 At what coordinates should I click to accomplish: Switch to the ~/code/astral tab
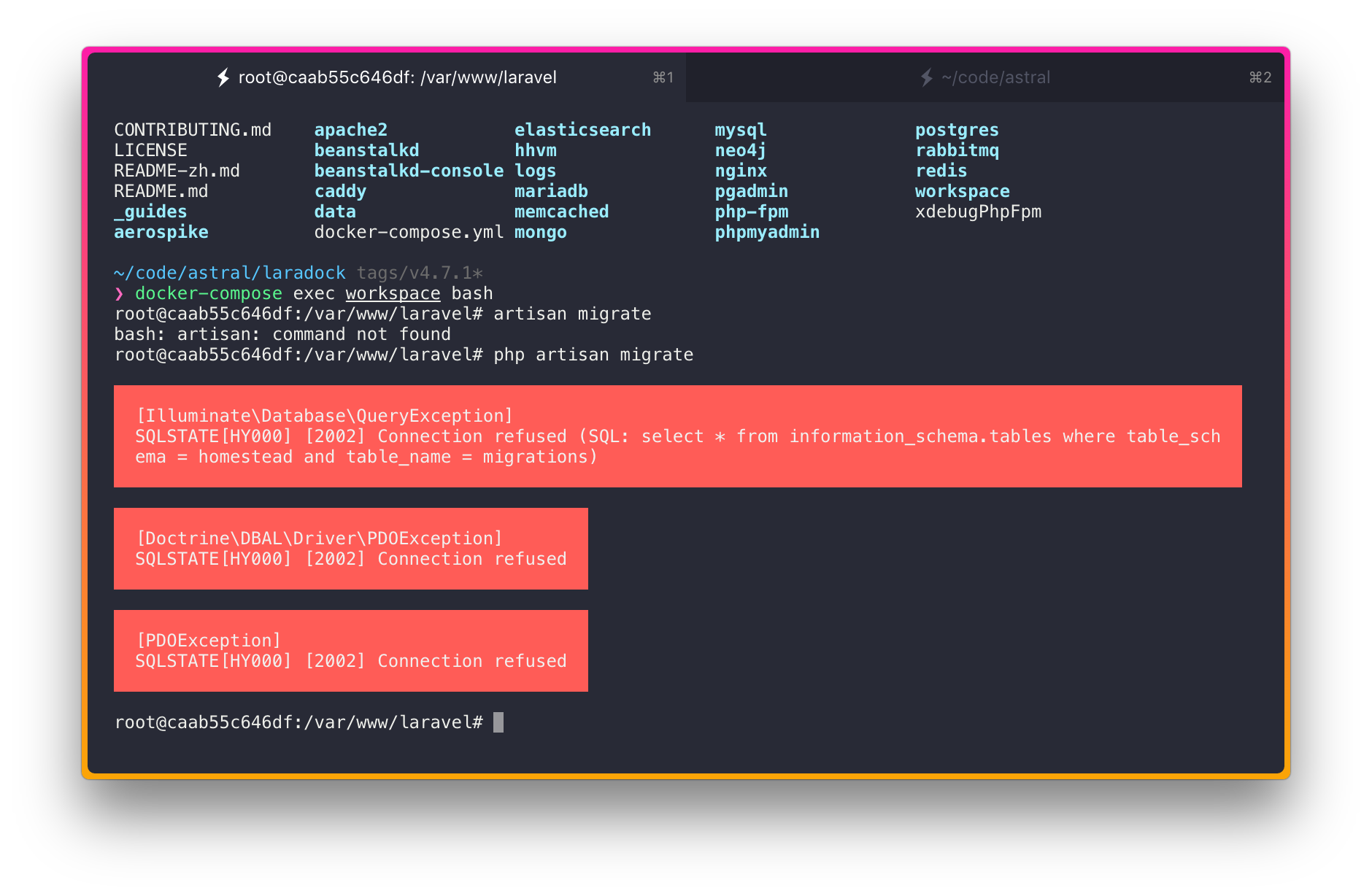click(x=985, y=77)
